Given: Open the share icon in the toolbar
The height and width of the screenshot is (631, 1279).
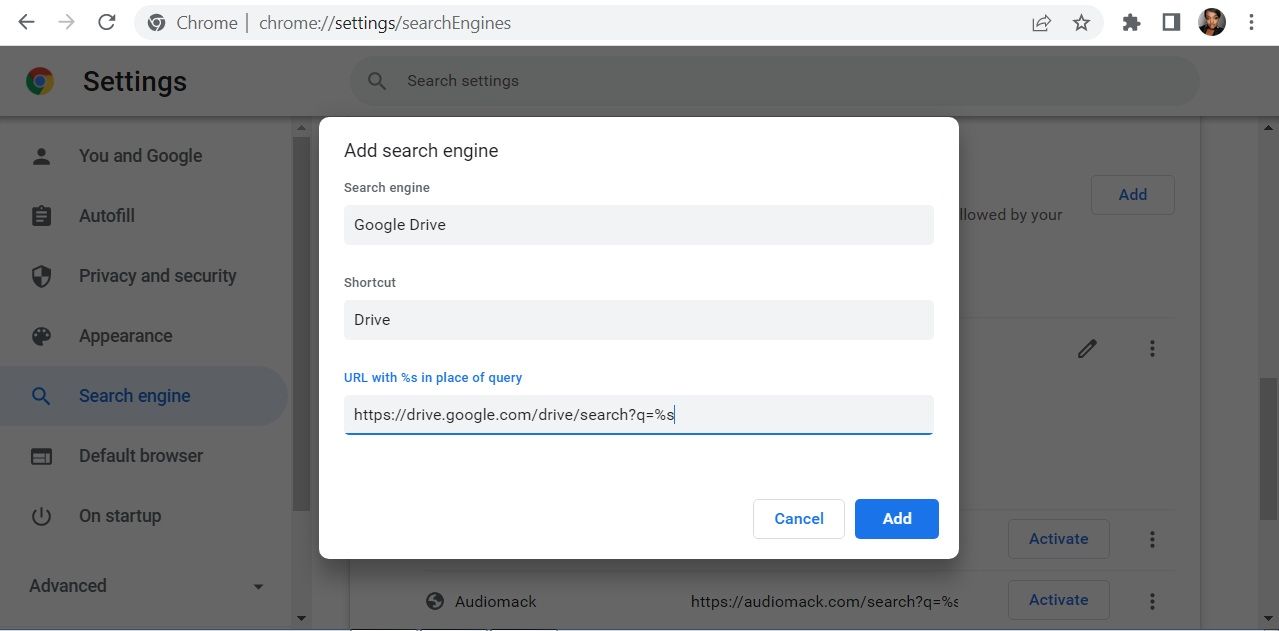Looking at the screenshot, I should (x=1040, y=22).
